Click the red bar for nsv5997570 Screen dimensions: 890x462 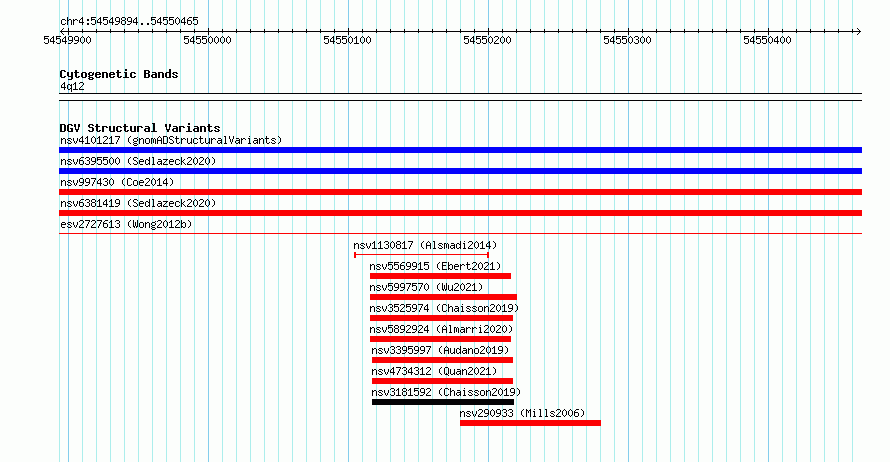pos(443,297)
